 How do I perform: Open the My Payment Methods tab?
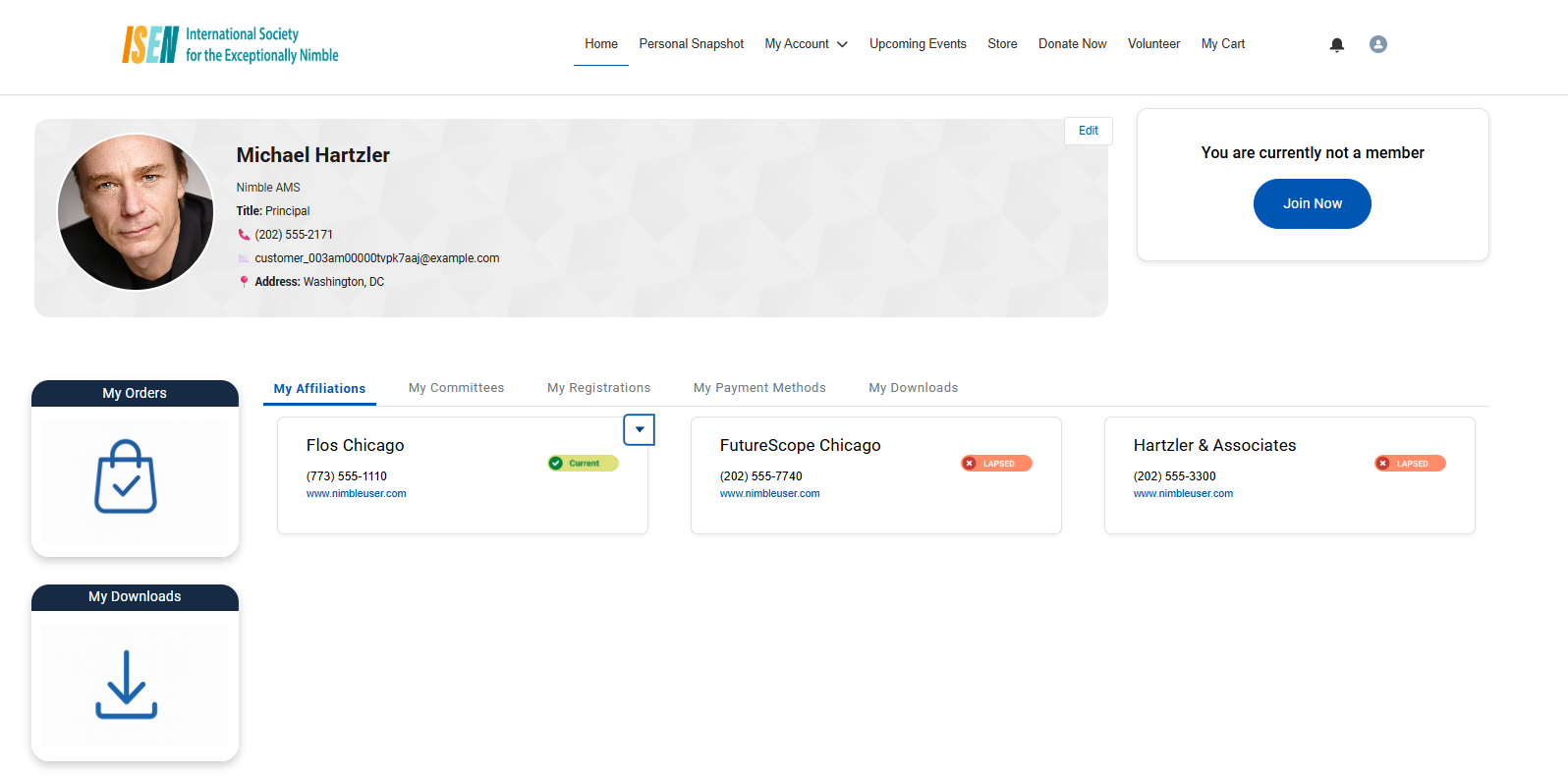[759, 388]
